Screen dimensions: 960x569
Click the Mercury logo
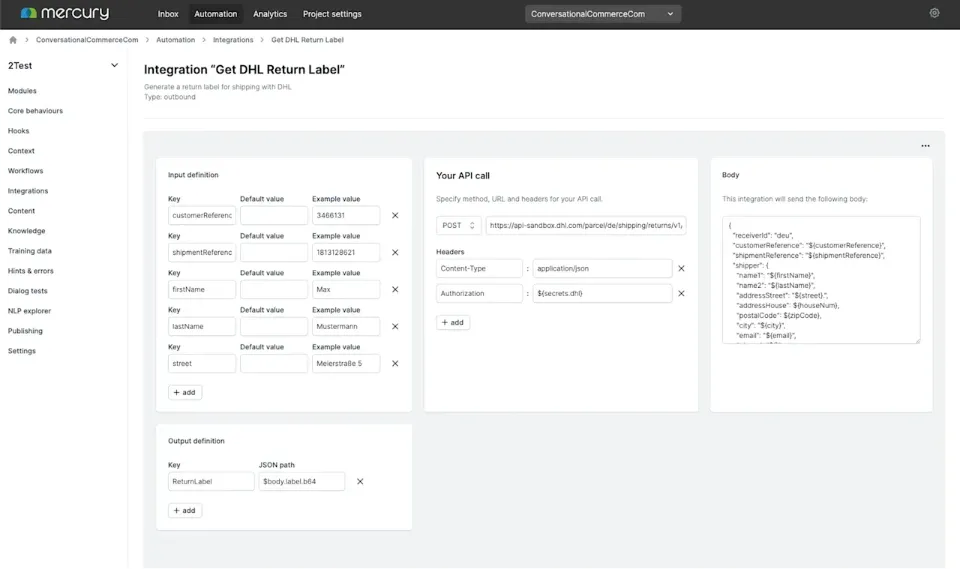click(64, 13)
